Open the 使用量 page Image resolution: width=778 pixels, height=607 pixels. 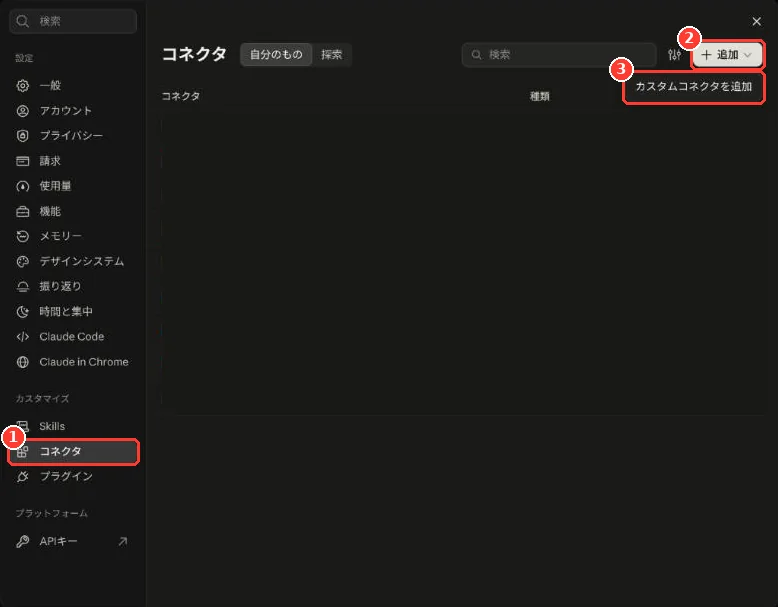click(x=73, y=186)
